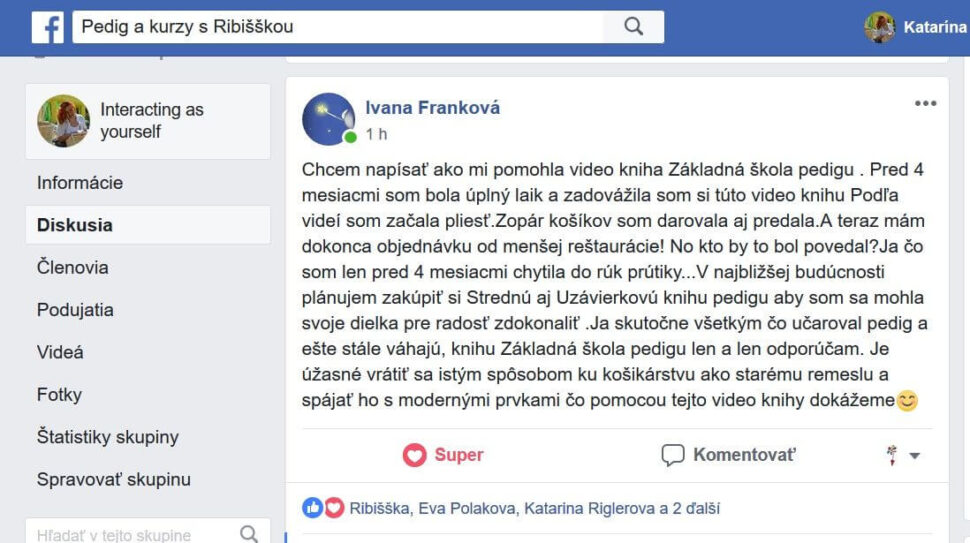The width and height of the screenshot is (970, 543).
Task: Click Ivana Franková's avatar image
Action: click(328, 119)
